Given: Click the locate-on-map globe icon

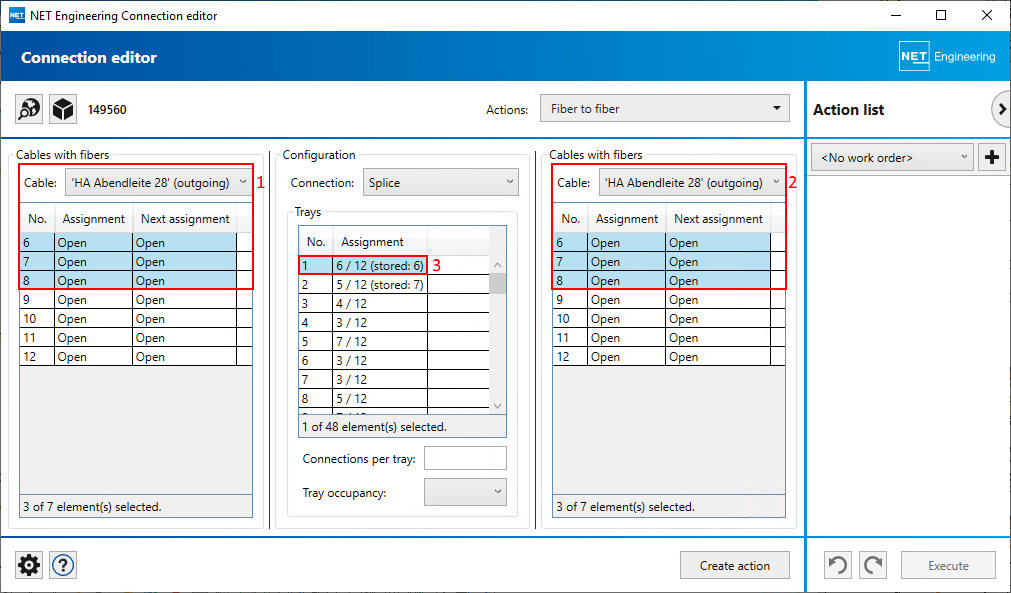Looking at the screenshot, I should click(x=29, y=109).
